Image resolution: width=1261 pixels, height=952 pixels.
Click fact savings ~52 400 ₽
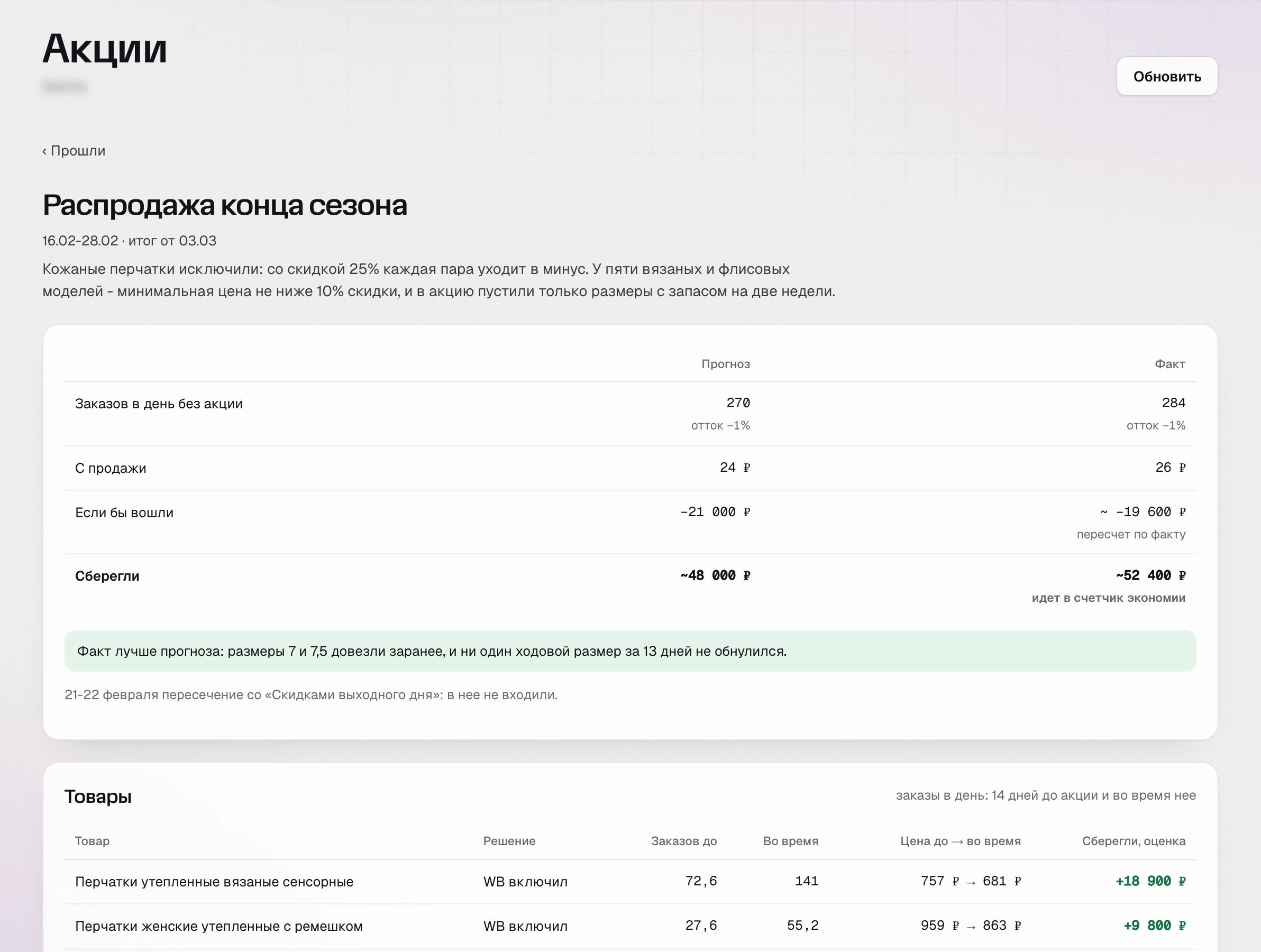(x=1150, y=575)
